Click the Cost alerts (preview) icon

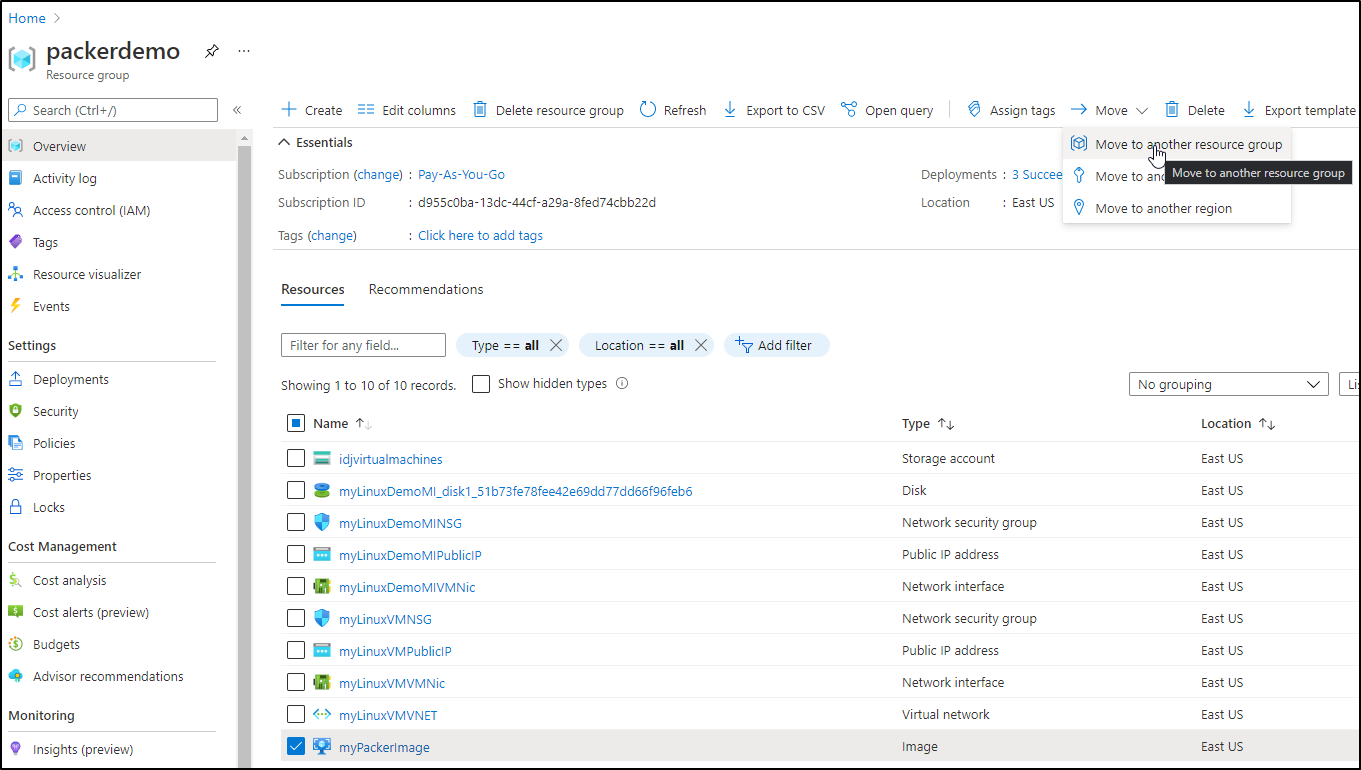pos(15,612)
